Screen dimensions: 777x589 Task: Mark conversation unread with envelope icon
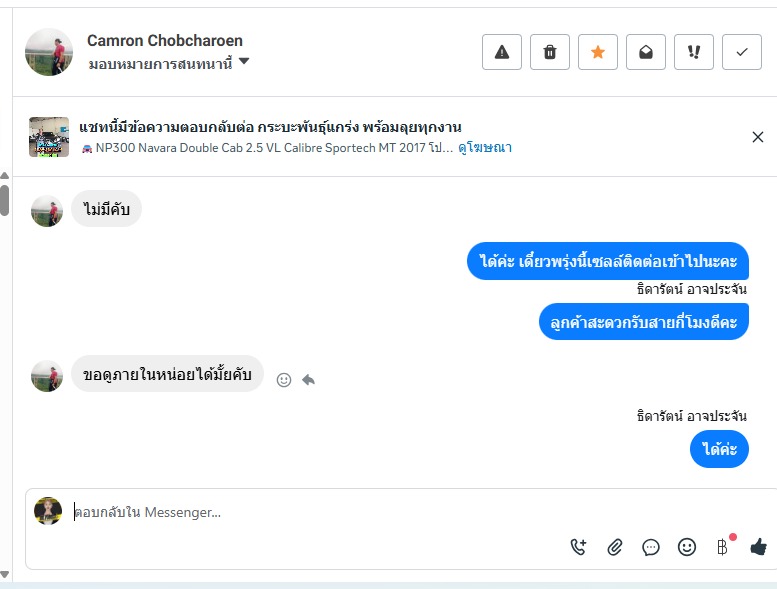coord(646,52)
